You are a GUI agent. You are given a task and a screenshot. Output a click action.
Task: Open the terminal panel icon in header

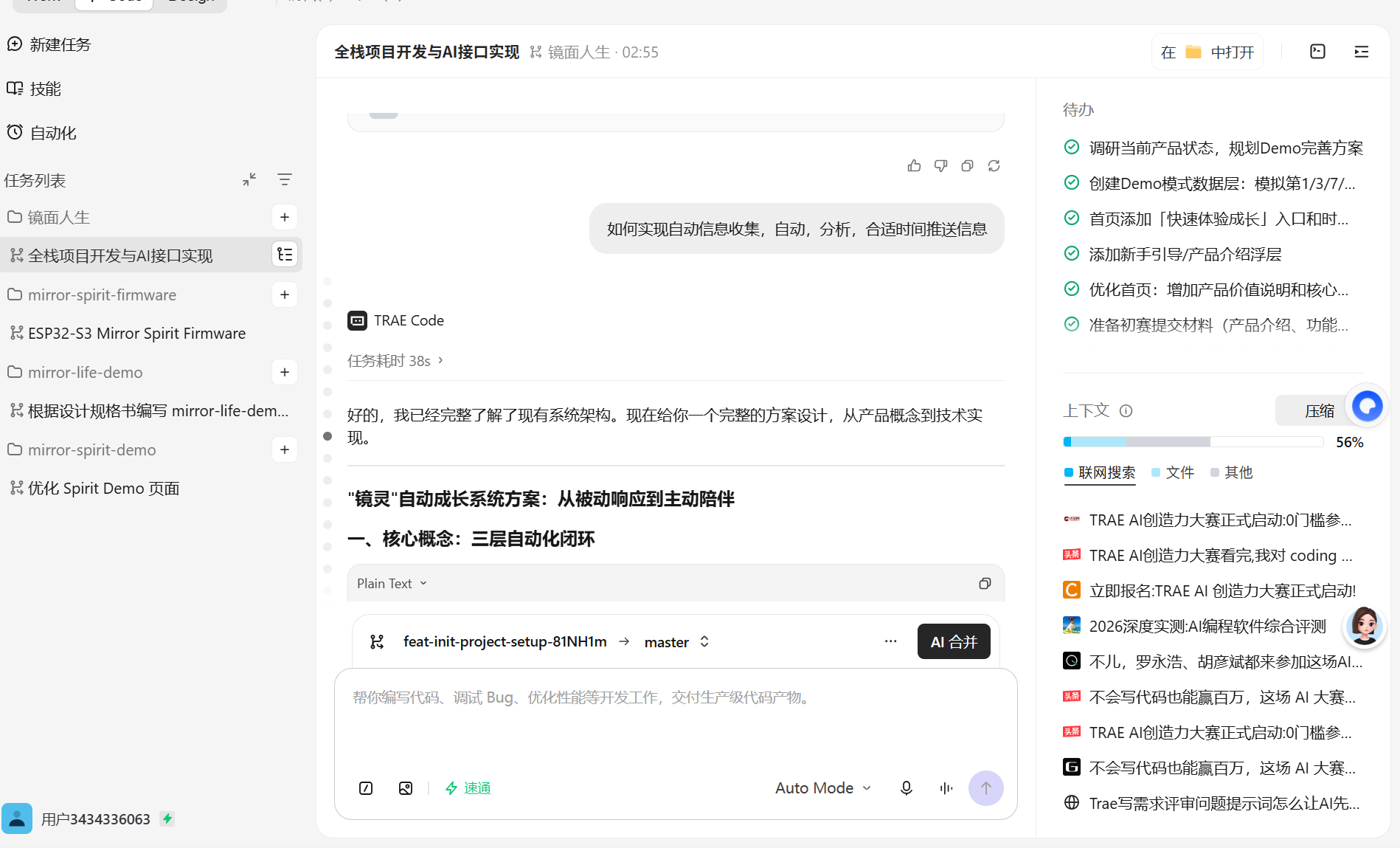coord(1317,52)
